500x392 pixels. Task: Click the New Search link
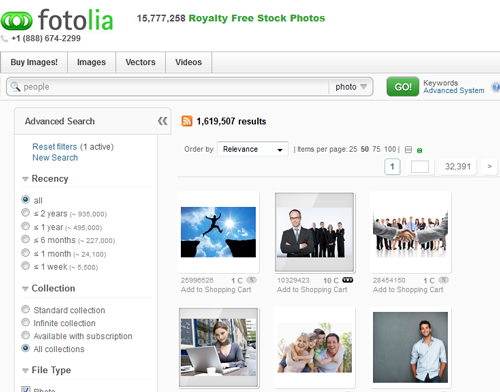55,158
